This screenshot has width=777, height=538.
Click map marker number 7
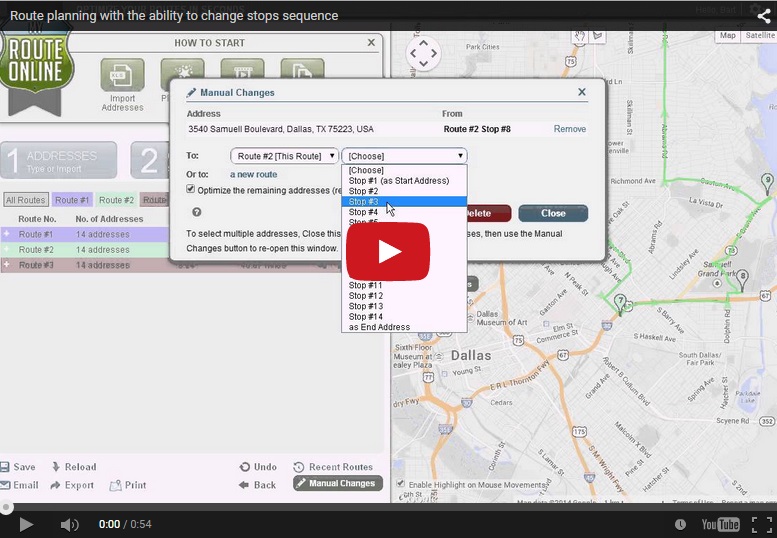tap(619, 302)
